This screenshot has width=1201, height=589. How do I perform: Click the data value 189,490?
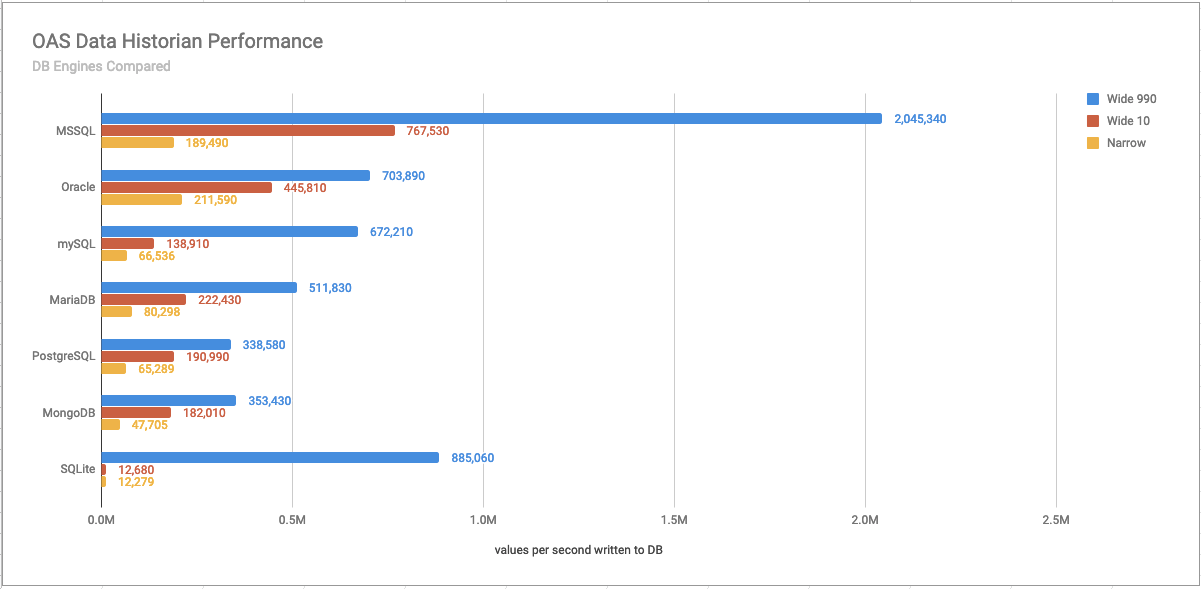[208, 143]
